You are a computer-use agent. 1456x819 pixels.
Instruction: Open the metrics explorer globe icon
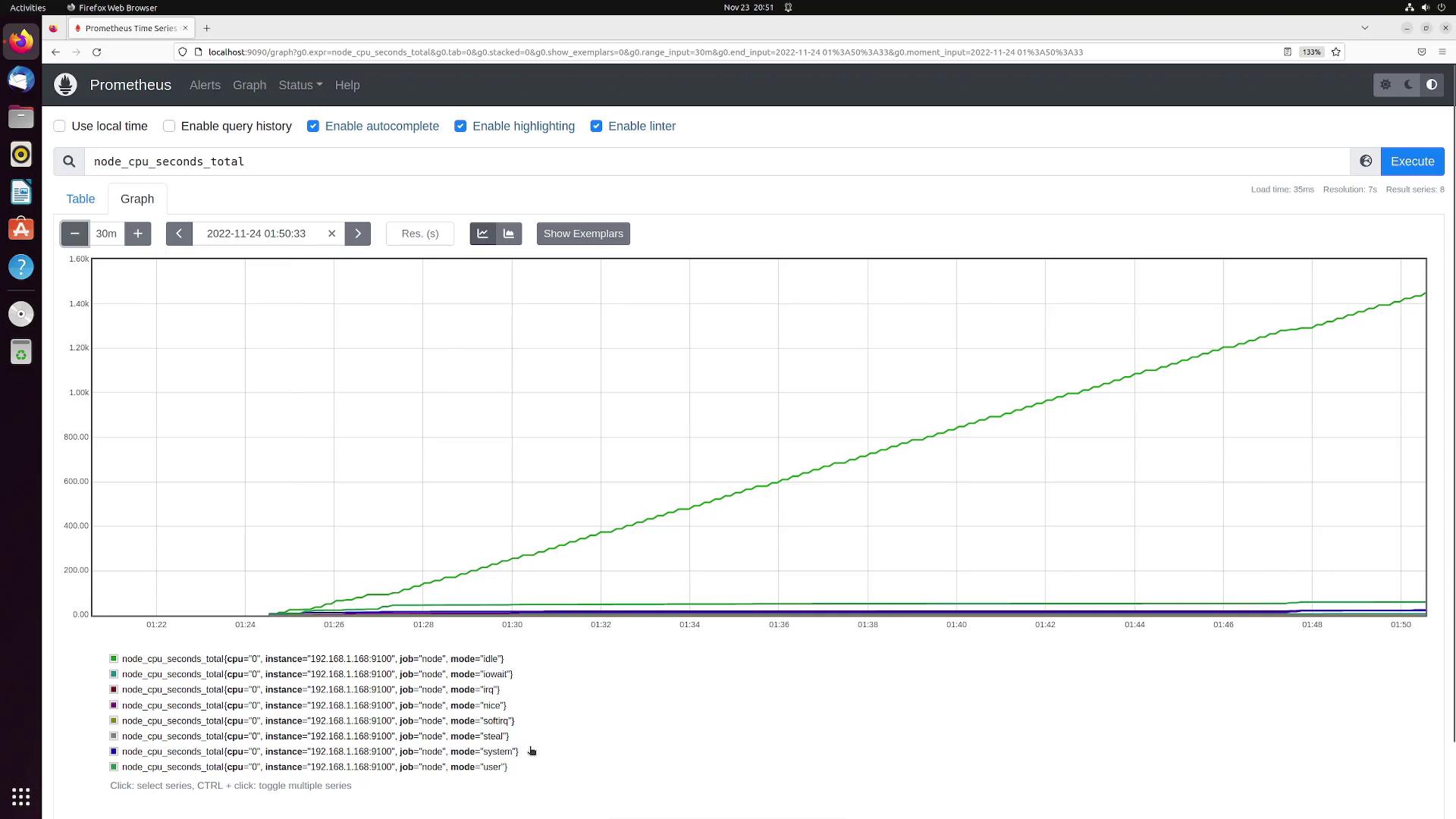[1366, 162]
